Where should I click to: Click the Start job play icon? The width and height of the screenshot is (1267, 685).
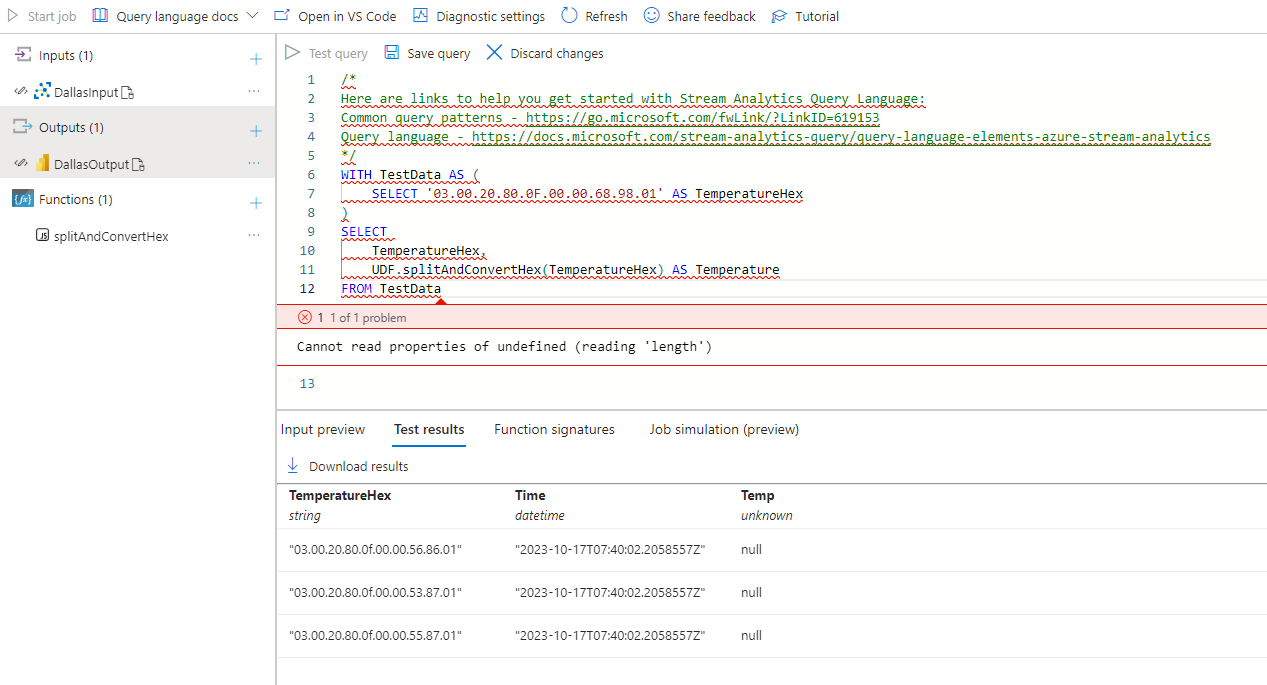point(13,16)
